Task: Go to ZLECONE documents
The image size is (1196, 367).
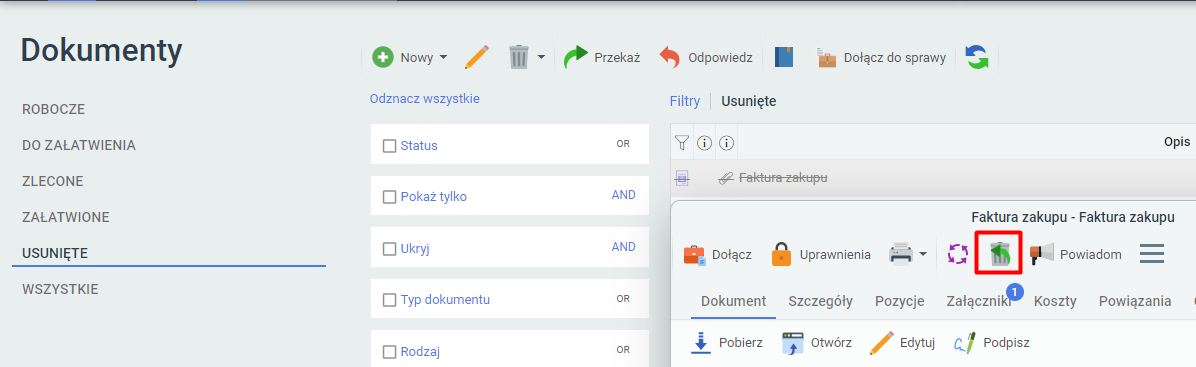Action: tap(53, 182)
